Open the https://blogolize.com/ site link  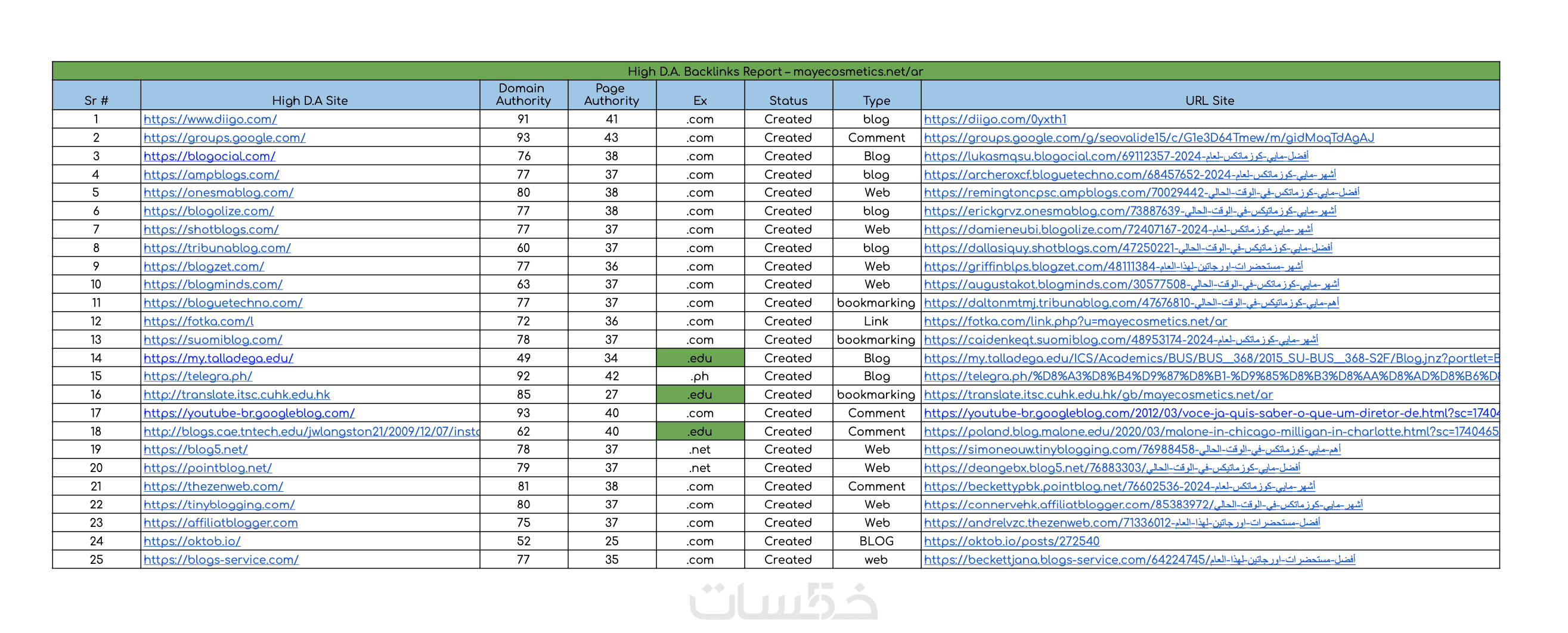point(209,211)
